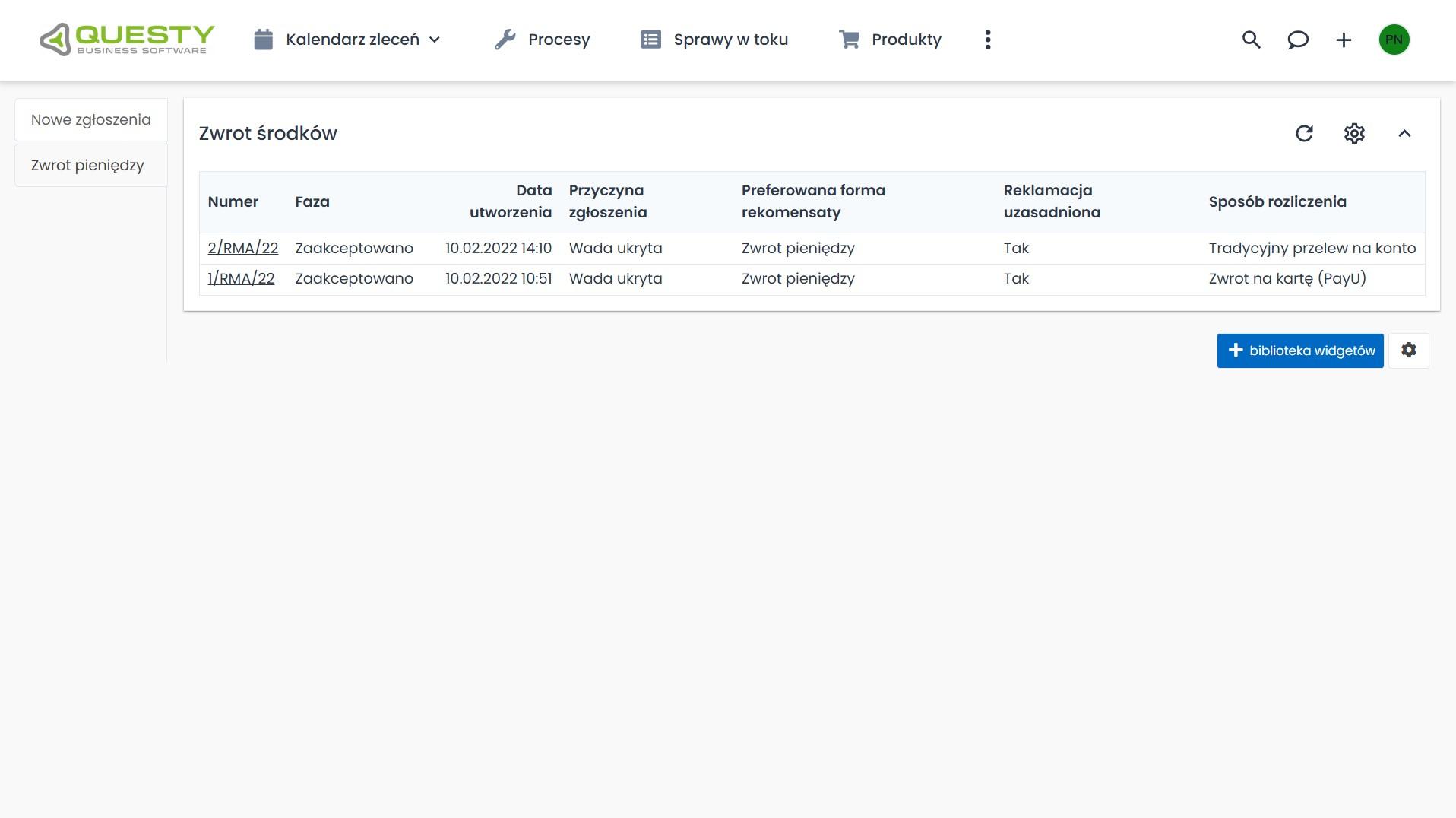
Task: Click the Questy Business Software logo
Action: coord(127,40)
